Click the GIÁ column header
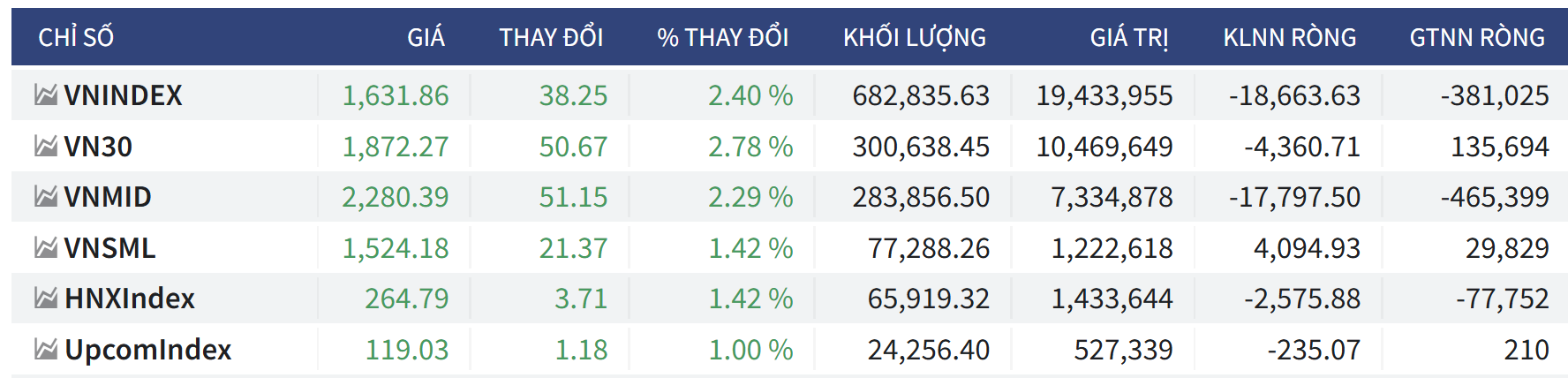This screenshot has width=1568, height=378. 426,37
